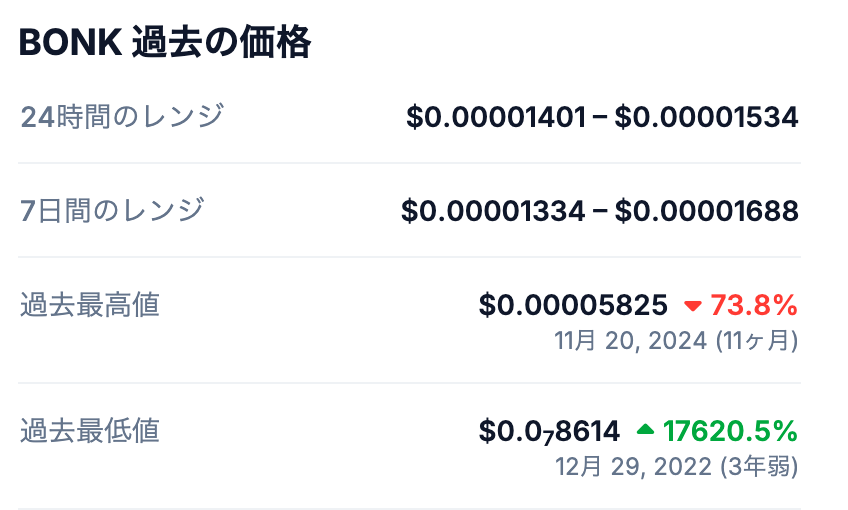Click the red 73.8% change figure
The width and height of the screenshot is (848, 510).
pyautogui.click(x=753, y=304)
